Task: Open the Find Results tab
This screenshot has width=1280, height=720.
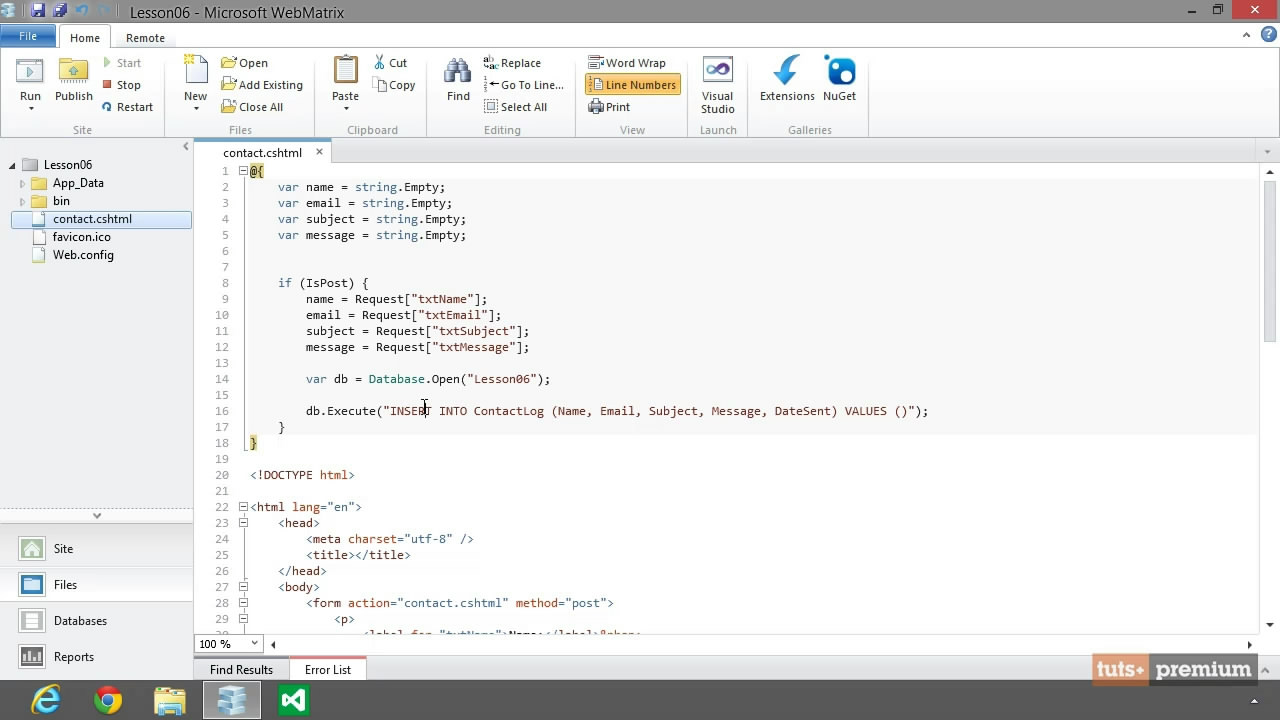Action: [x=241, y=670]
